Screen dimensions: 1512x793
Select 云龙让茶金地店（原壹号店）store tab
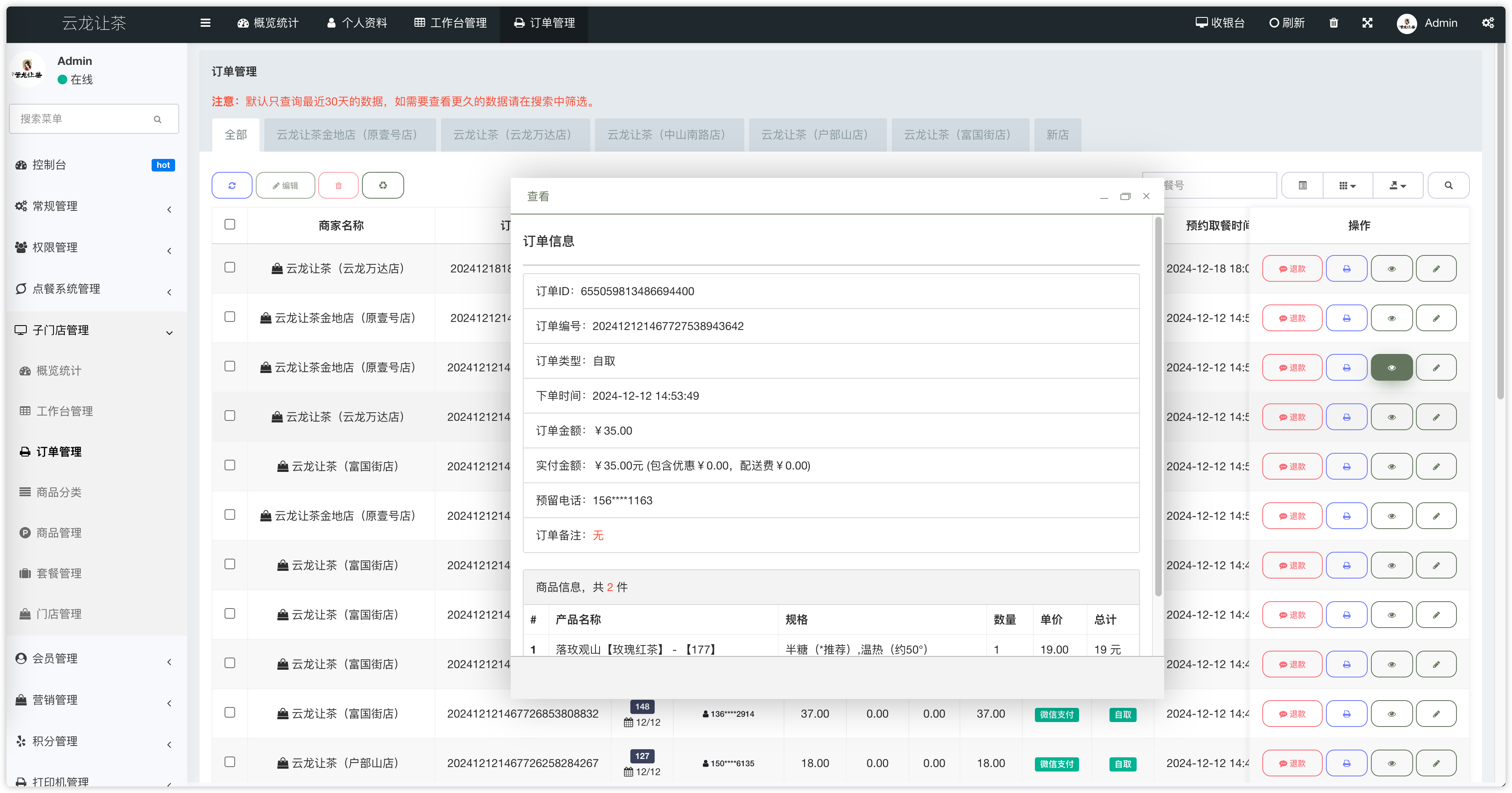coord(349,135)
